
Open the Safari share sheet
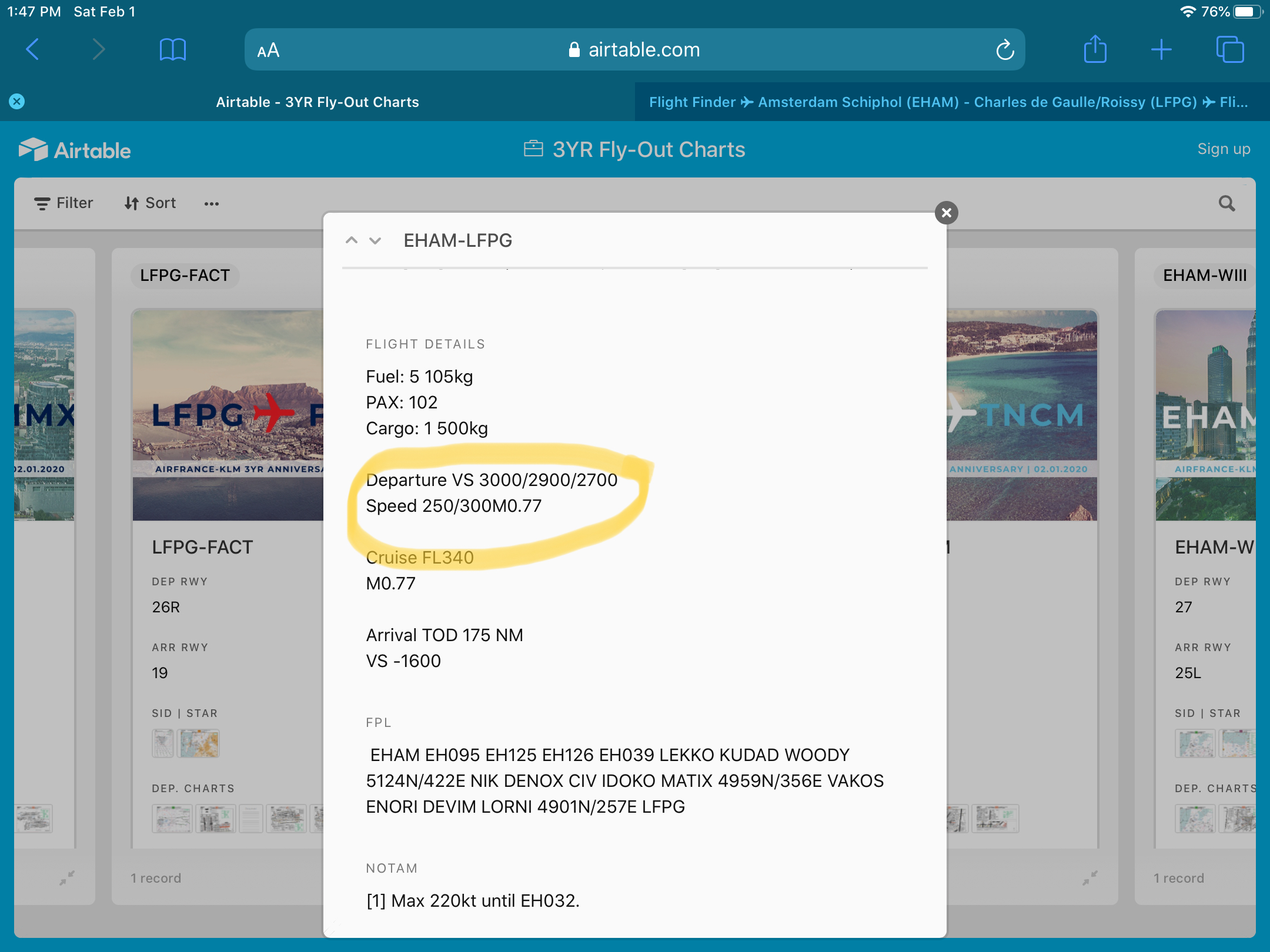1095,49
